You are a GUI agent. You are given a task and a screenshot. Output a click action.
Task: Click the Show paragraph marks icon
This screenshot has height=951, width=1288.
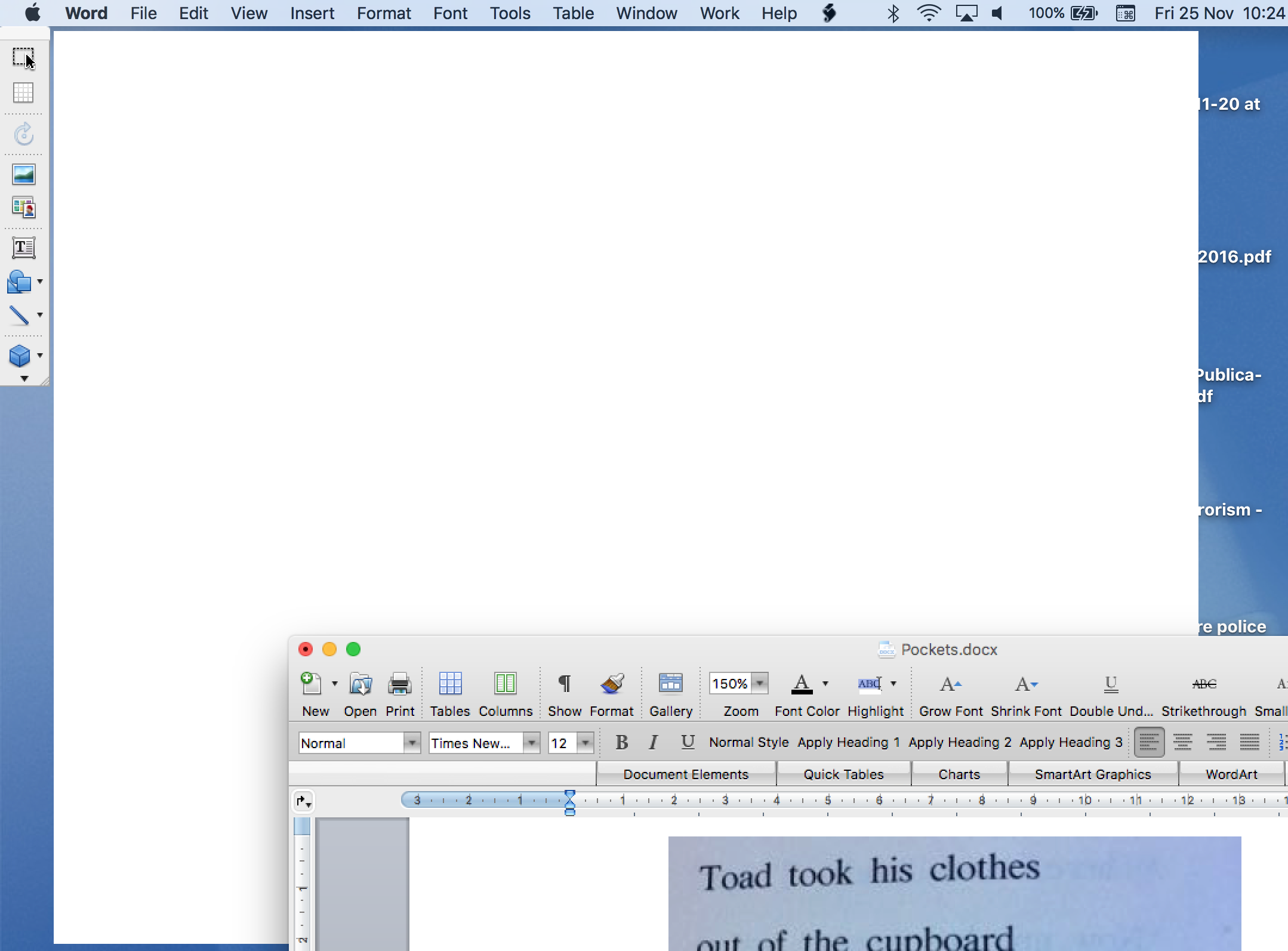(x=564, y=684)
